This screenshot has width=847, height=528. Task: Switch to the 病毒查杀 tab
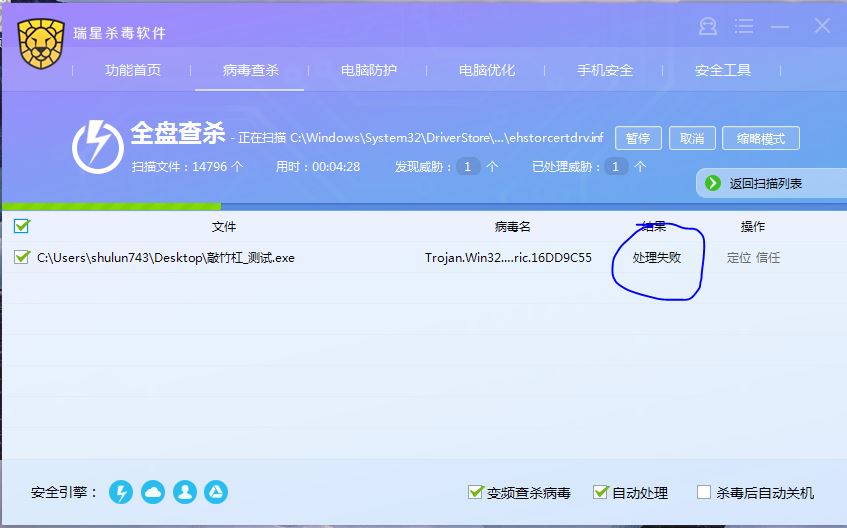pos(250,70)
